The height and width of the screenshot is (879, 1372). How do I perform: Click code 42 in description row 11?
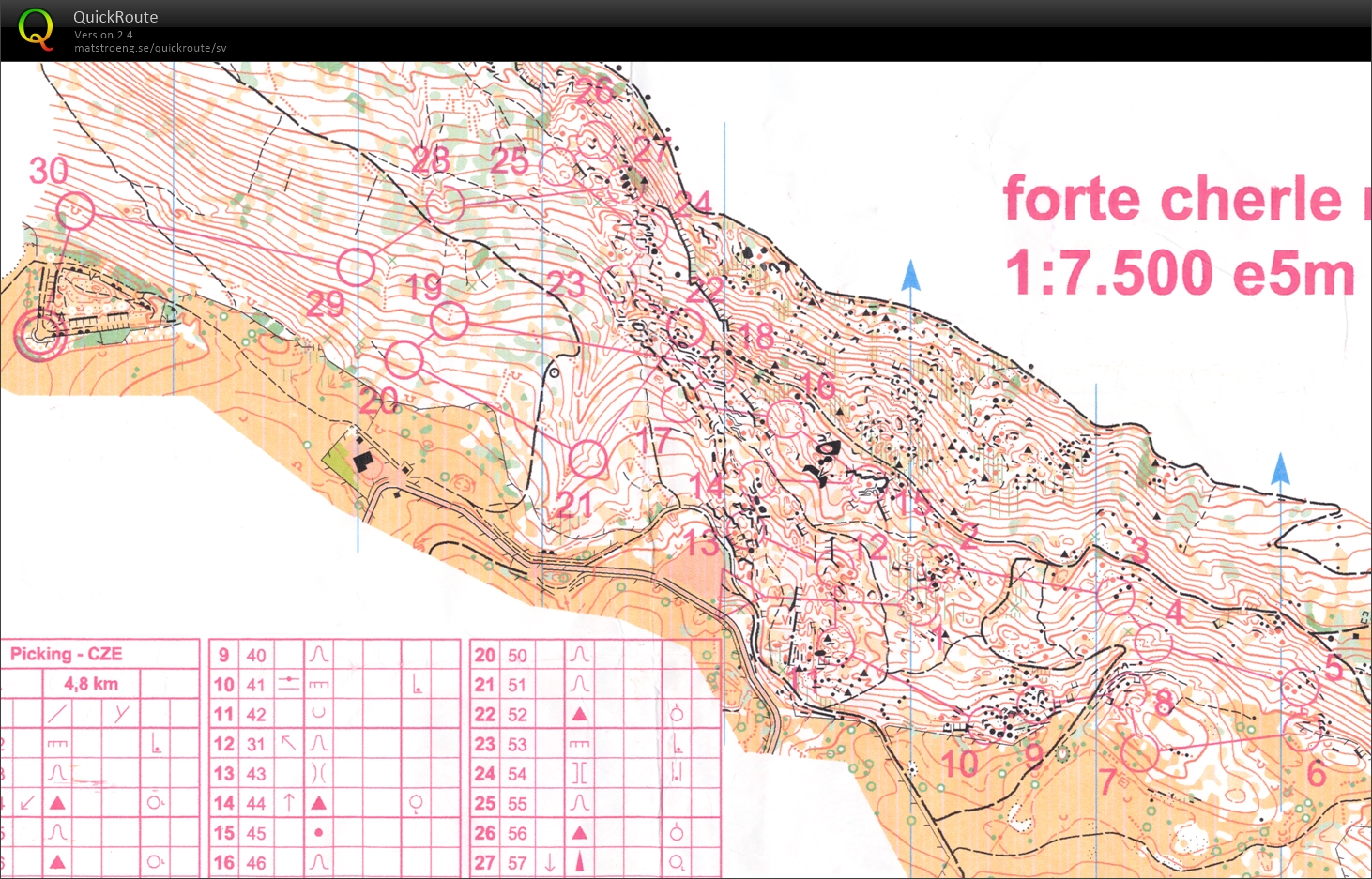click(x=256, y=715)
